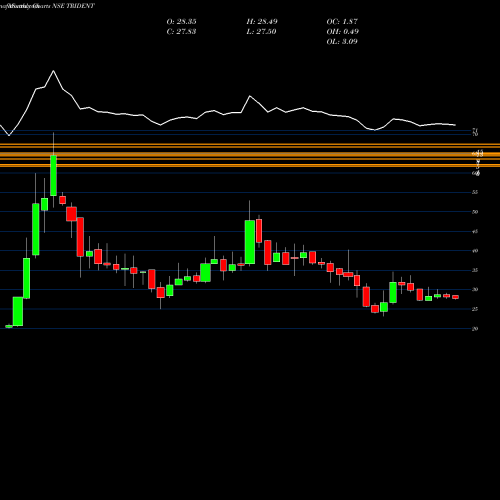500x500 pixels.
Task: Click the 40 price axis label
Action: click(475, 251)
